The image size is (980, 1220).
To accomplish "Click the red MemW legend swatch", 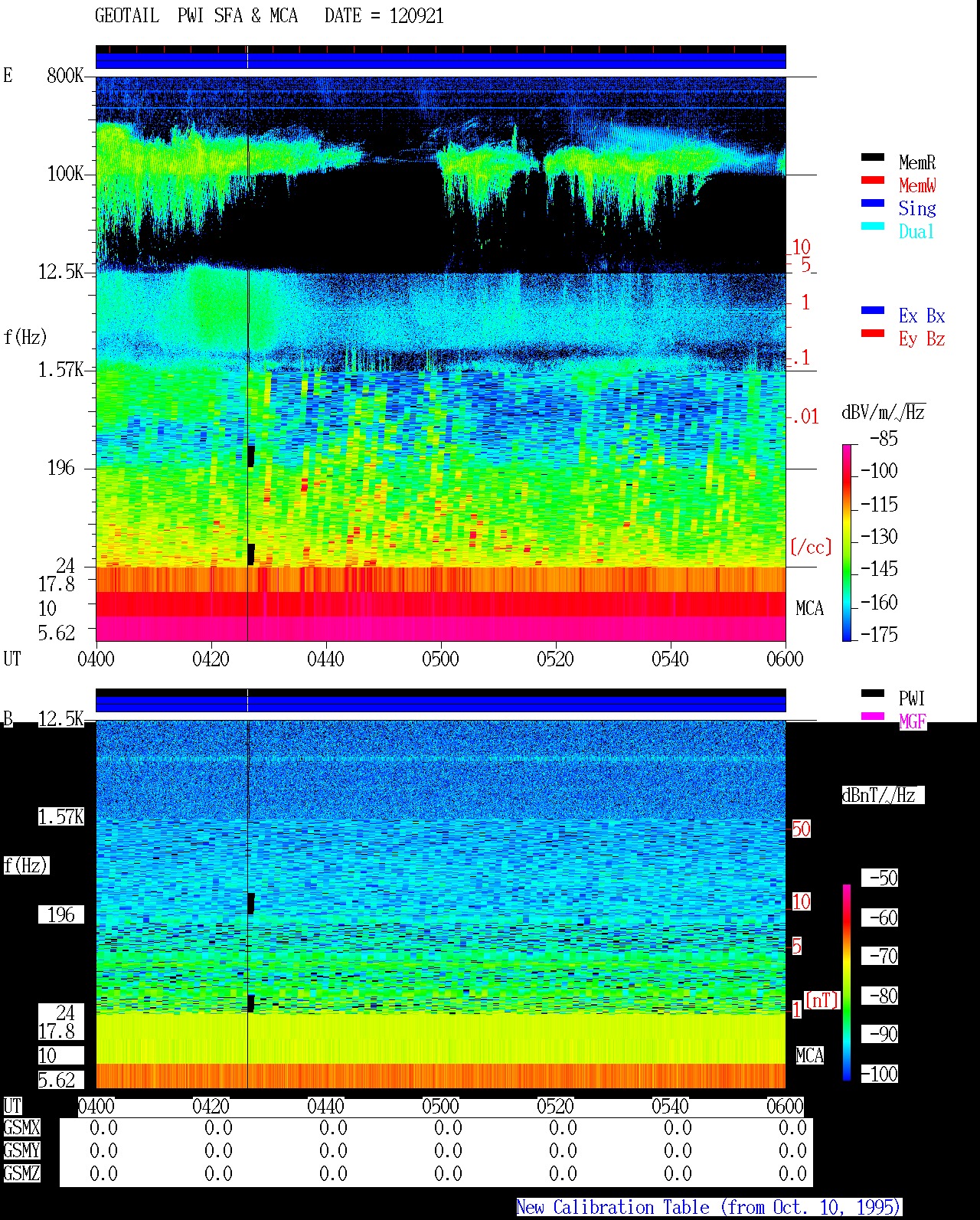I will (x=873, y=180).
